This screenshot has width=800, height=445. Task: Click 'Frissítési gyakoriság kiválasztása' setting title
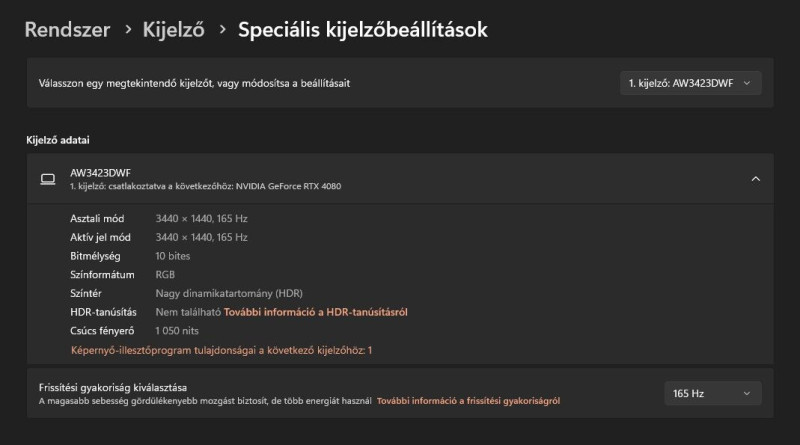coord(113,388)
